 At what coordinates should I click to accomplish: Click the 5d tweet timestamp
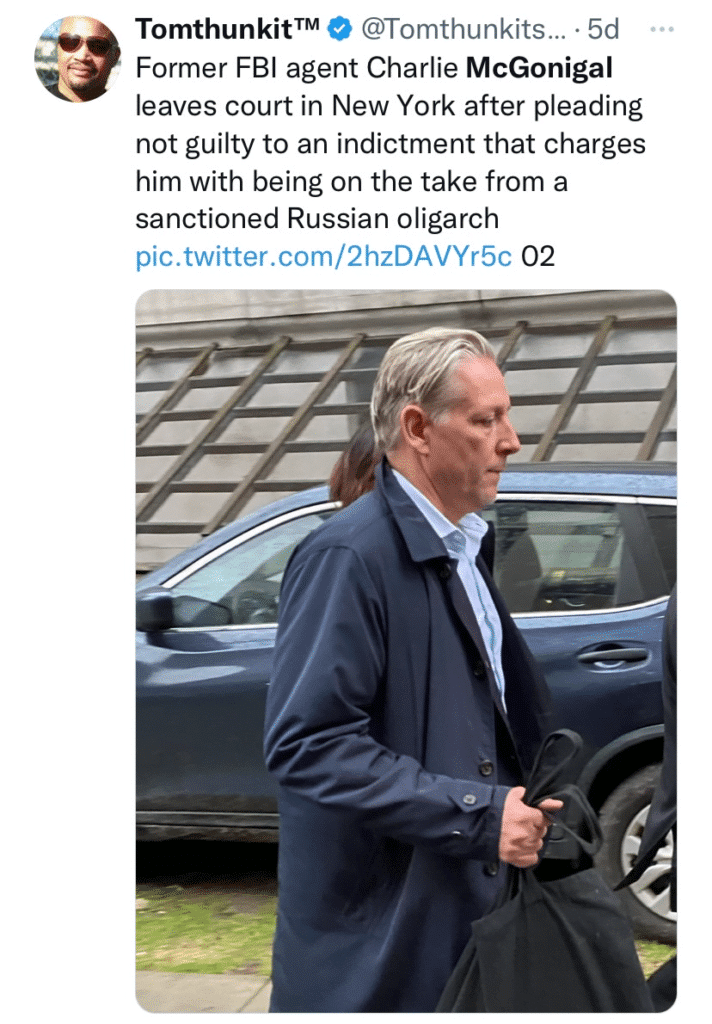(603, 30)
